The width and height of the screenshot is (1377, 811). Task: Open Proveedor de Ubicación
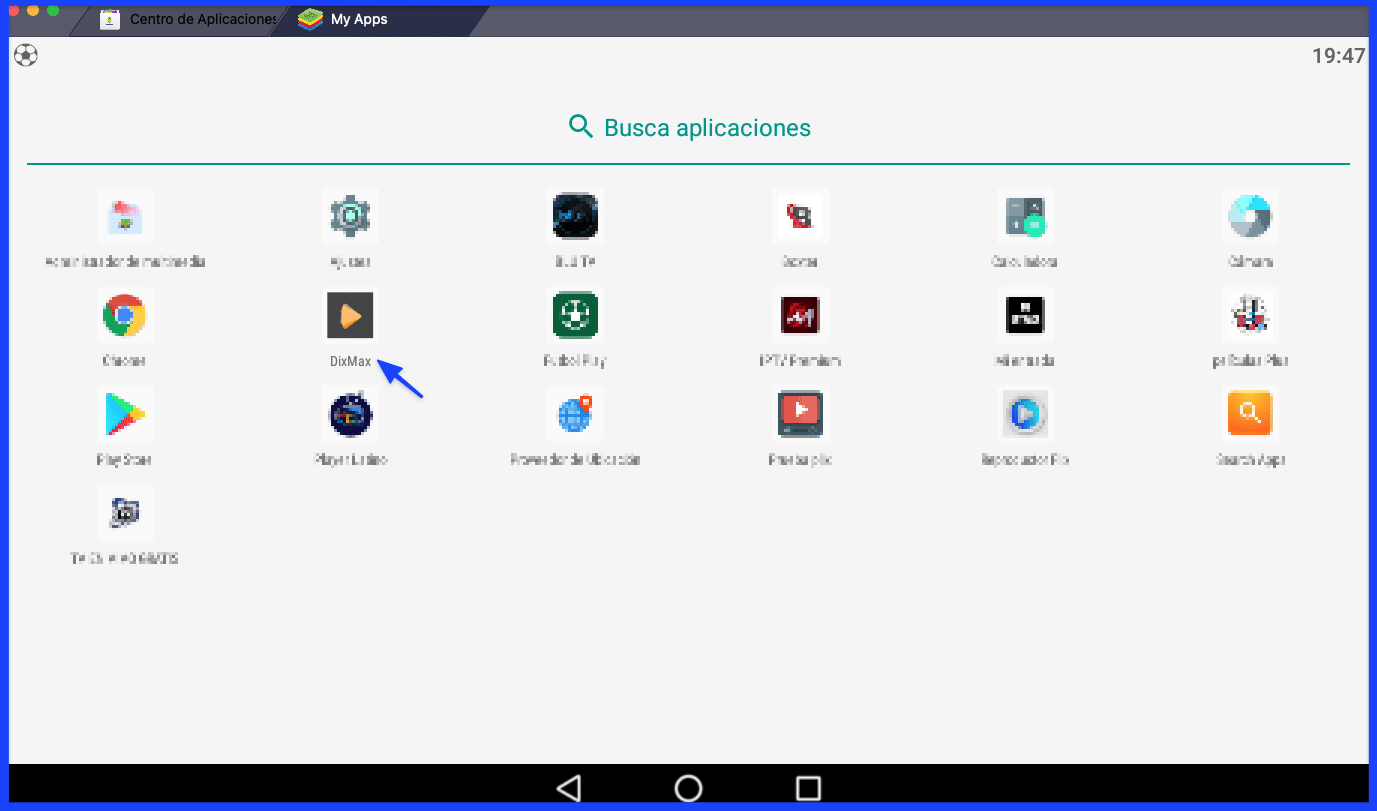point(575,414)
